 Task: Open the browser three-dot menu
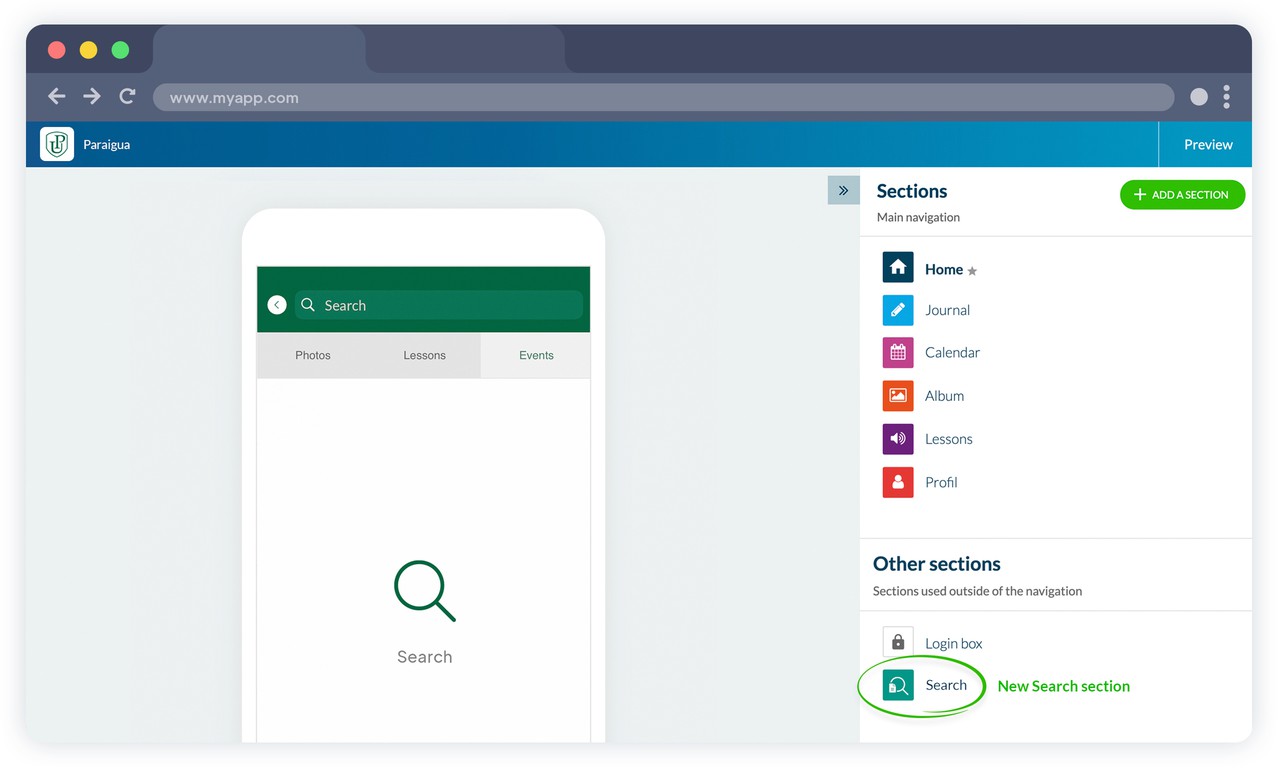1226,97
